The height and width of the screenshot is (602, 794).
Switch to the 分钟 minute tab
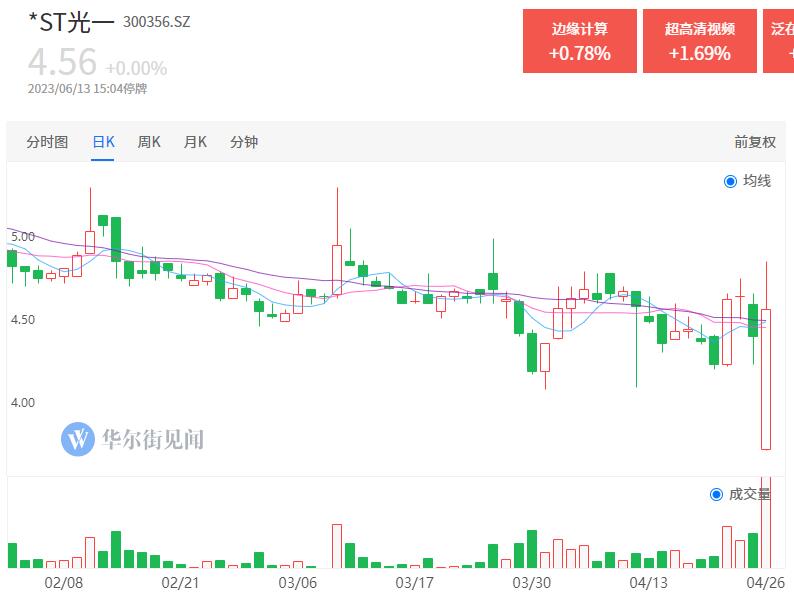(244, 142)
